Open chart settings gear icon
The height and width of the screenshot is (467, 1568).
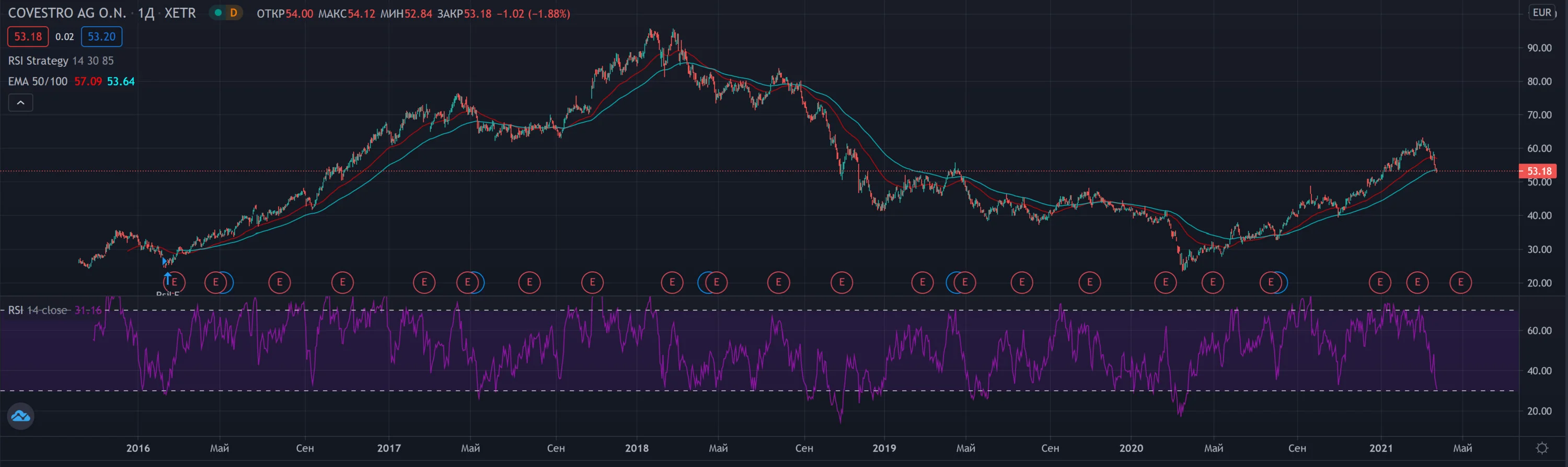(x=1542, y=448)
